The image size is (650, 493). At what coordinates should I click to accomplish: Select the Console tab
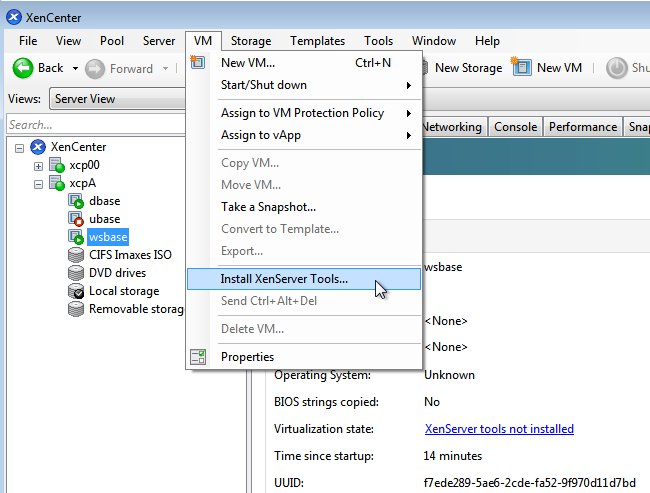click(515, 126)
